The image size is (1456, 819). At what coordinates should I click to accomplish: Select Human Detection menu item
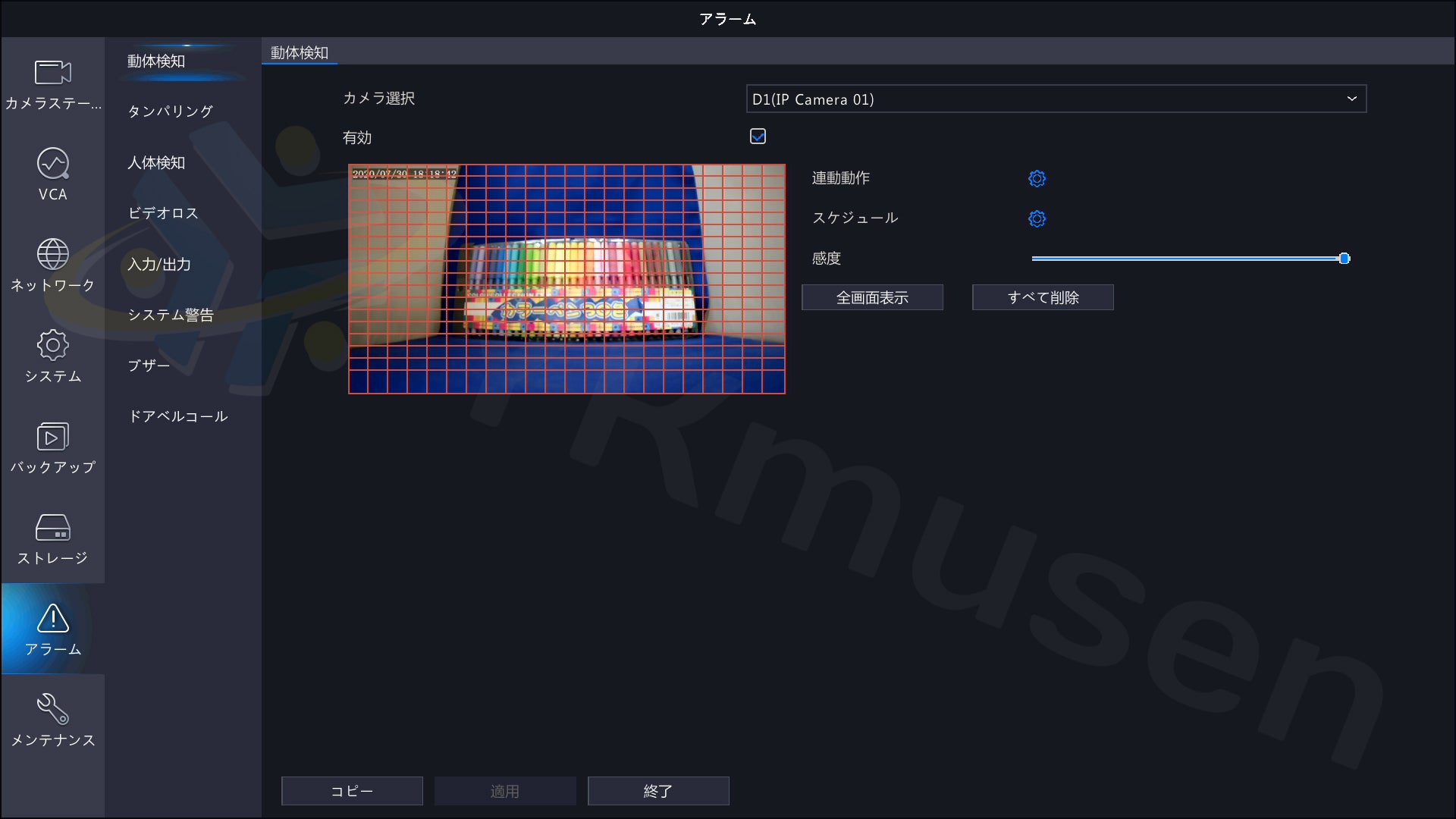tap(156, 162)
